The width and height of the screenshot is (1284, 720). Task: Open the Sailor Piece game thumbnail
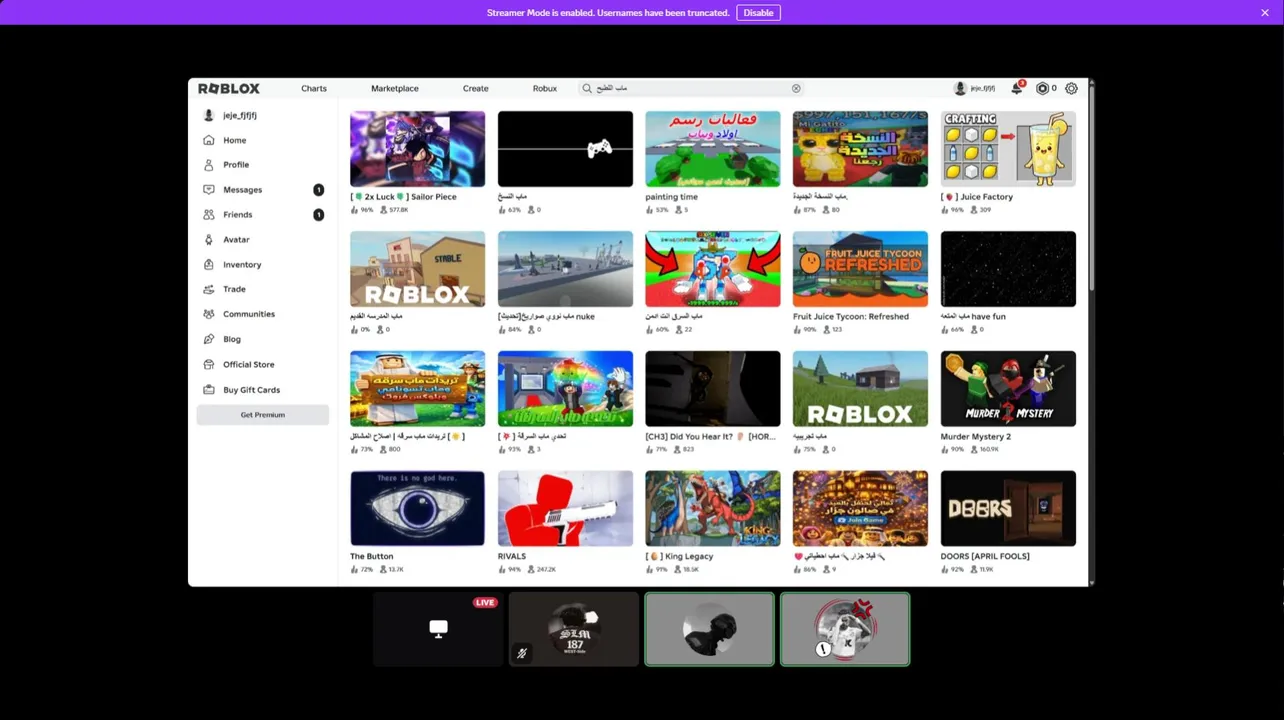[x=417, y=149]
